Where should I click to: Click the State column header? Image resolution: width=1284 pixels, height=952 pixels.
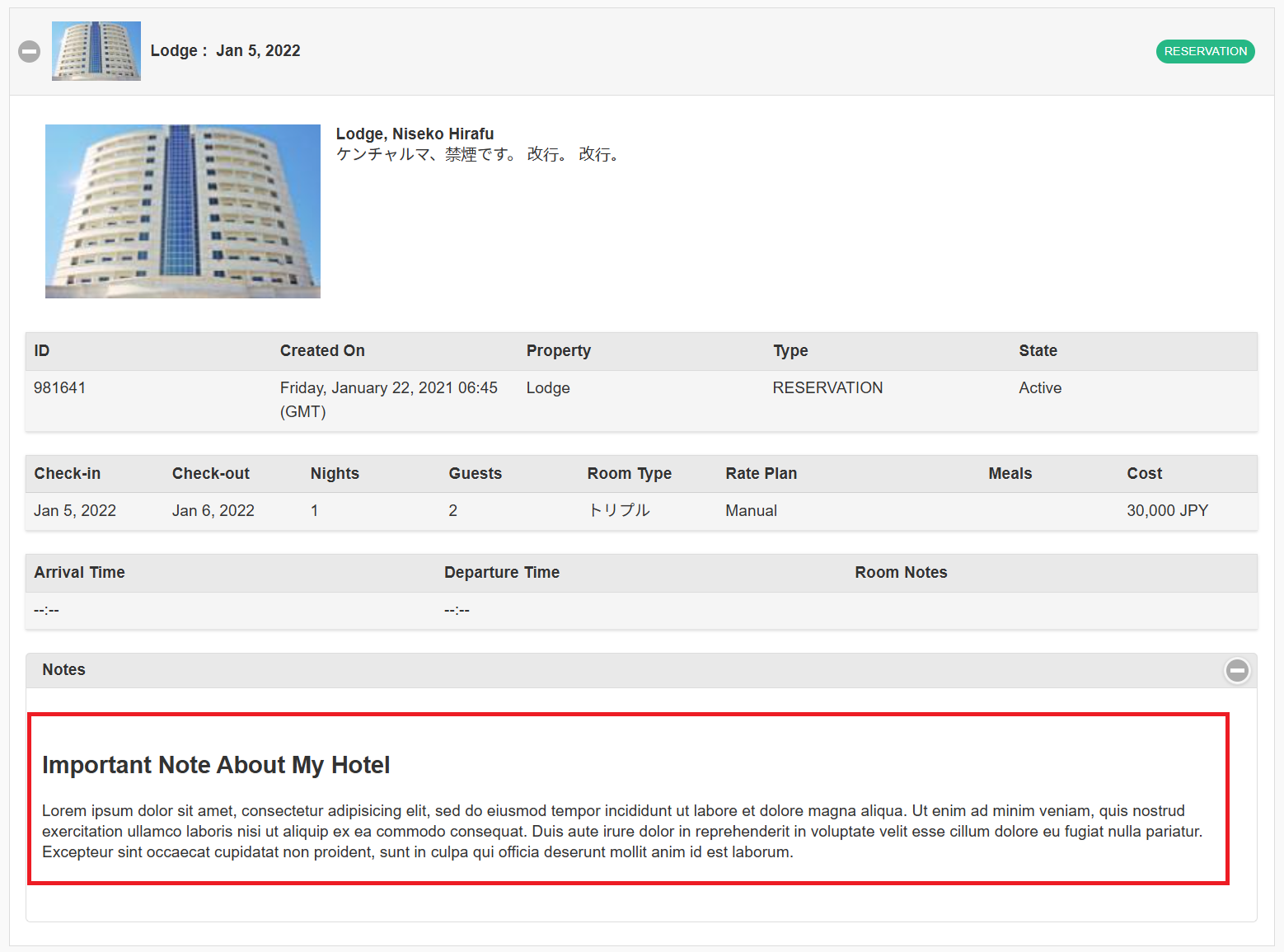pyautogui.click(x=1038, y=351)
